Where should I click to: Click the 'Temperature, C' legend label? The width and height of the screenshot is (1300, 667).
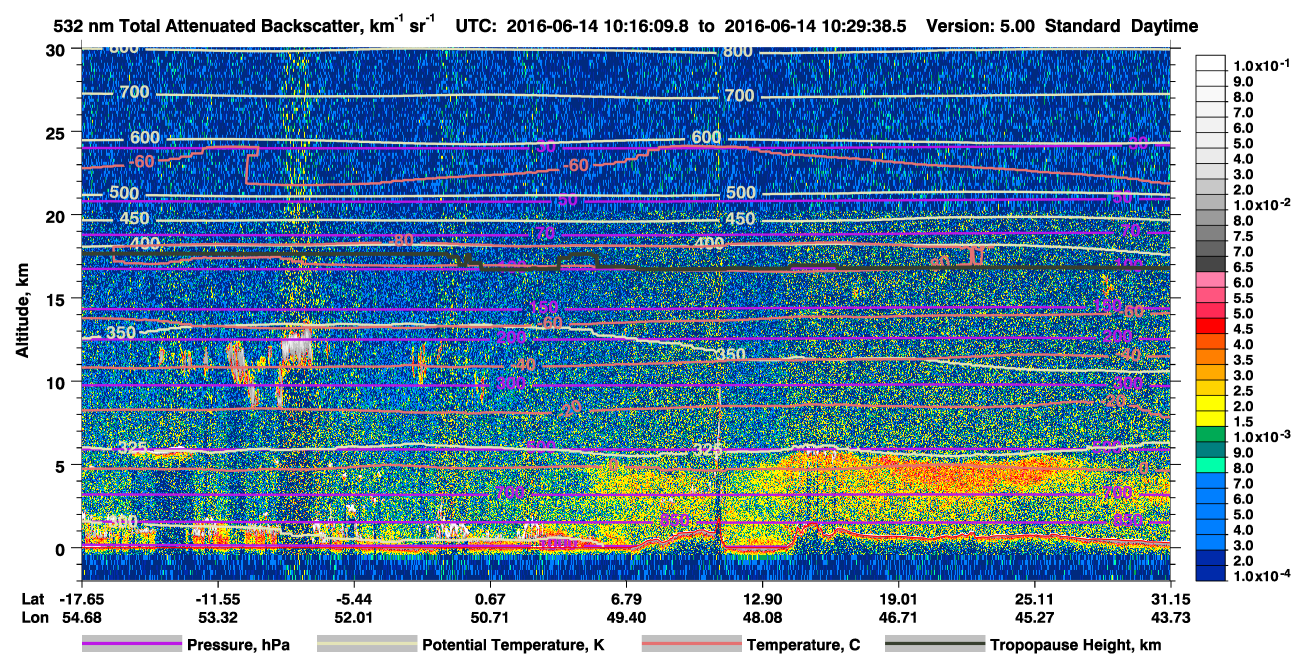[803, 646]
